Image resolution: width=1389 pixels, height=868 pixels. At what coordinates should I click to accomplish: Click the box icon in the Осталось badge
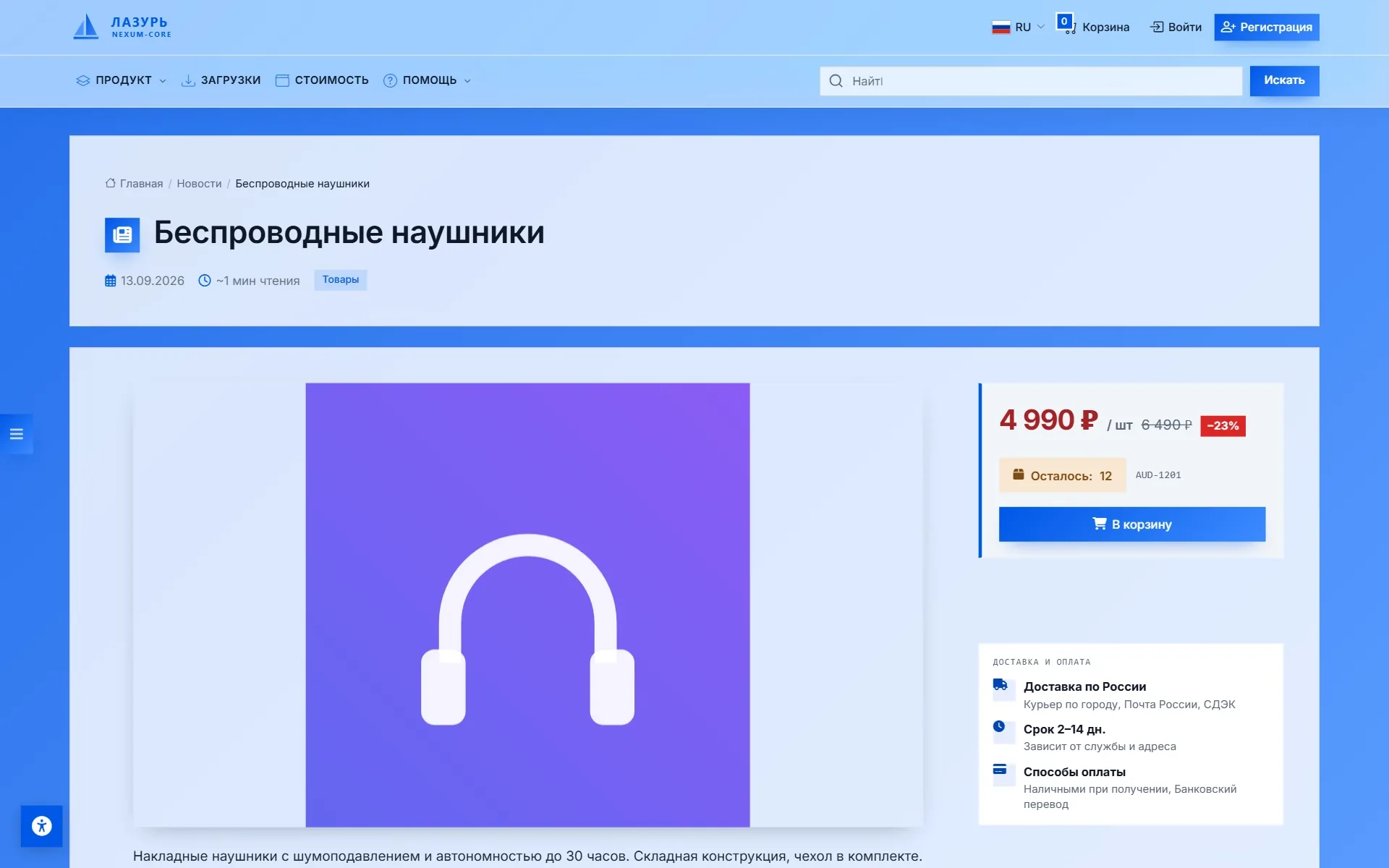1018,475
